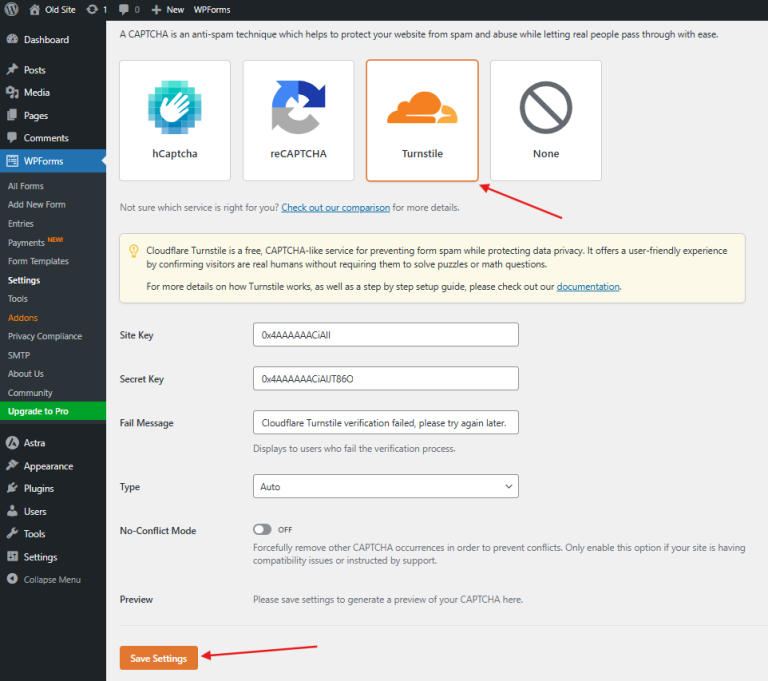768x681 pixels.
Task: Click the Posts pin icon
Action: point(12,70)
